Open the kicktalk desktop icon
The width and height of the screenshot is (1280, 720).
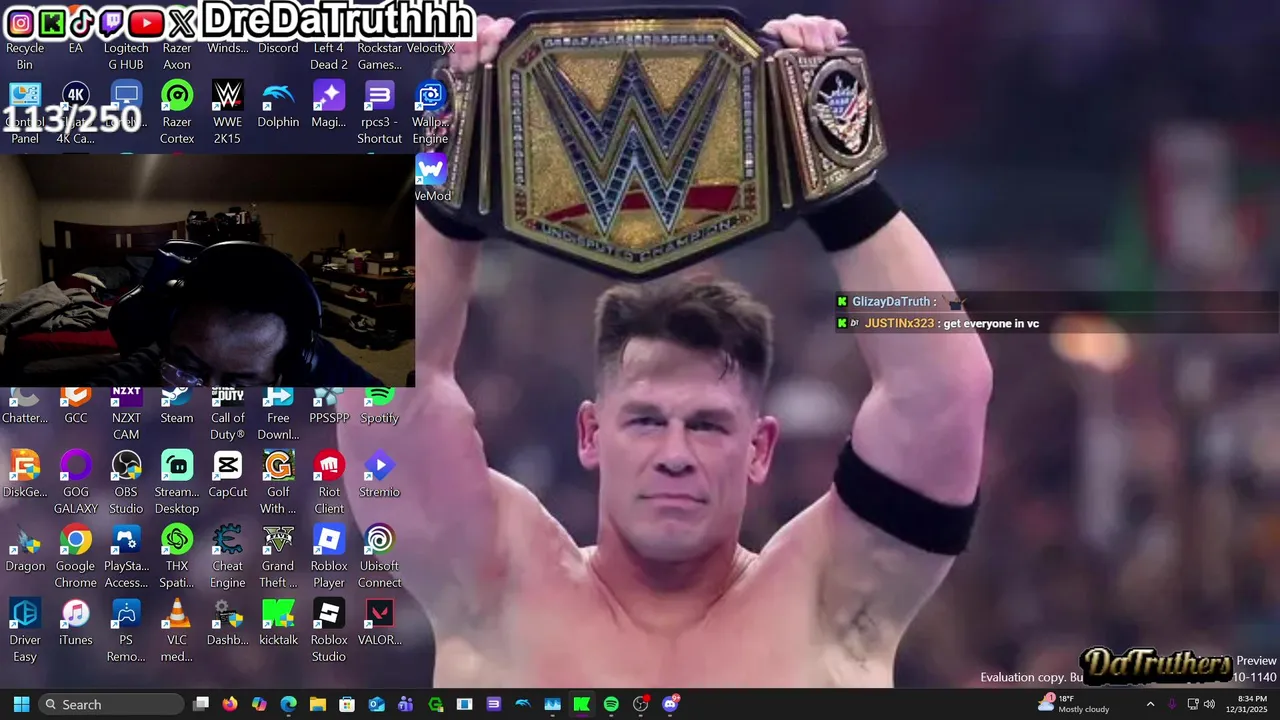(x=278, y=622)
